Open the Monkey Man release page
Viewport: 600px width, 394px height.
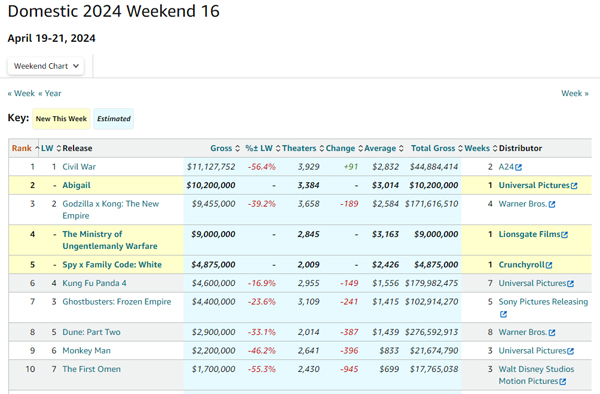86,351
